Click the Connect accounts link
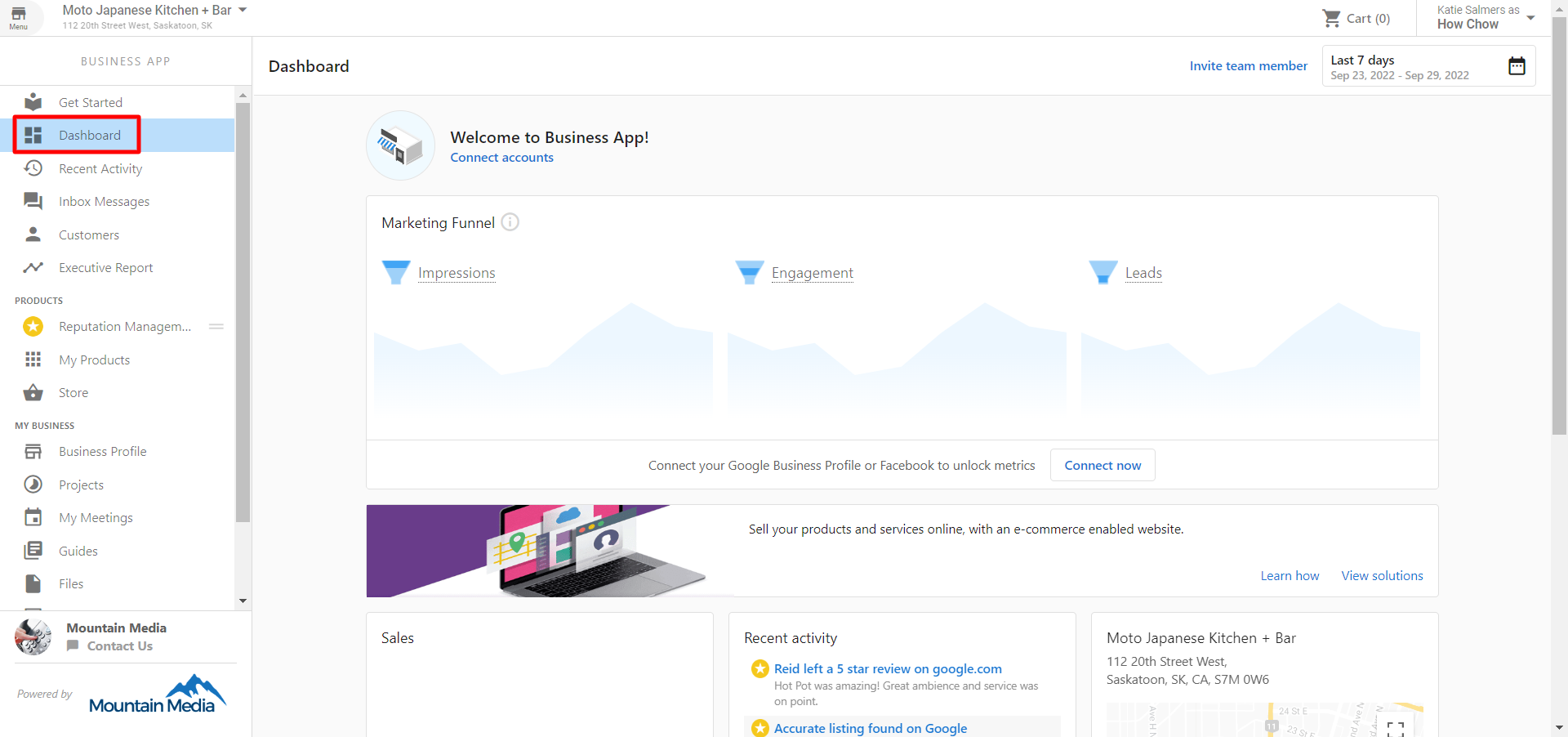 [501, 158]
